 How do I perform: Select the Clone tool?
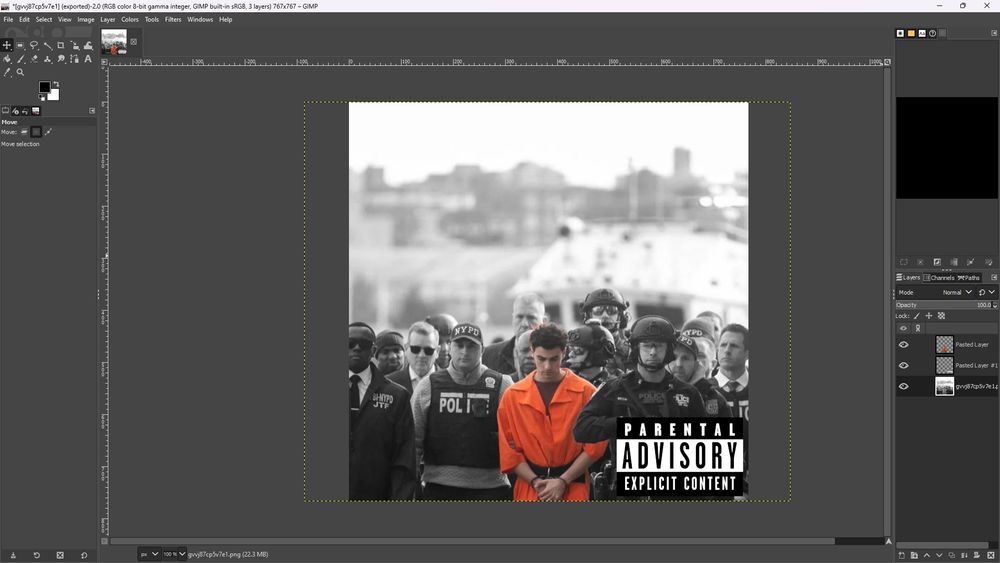pos(47,59)
